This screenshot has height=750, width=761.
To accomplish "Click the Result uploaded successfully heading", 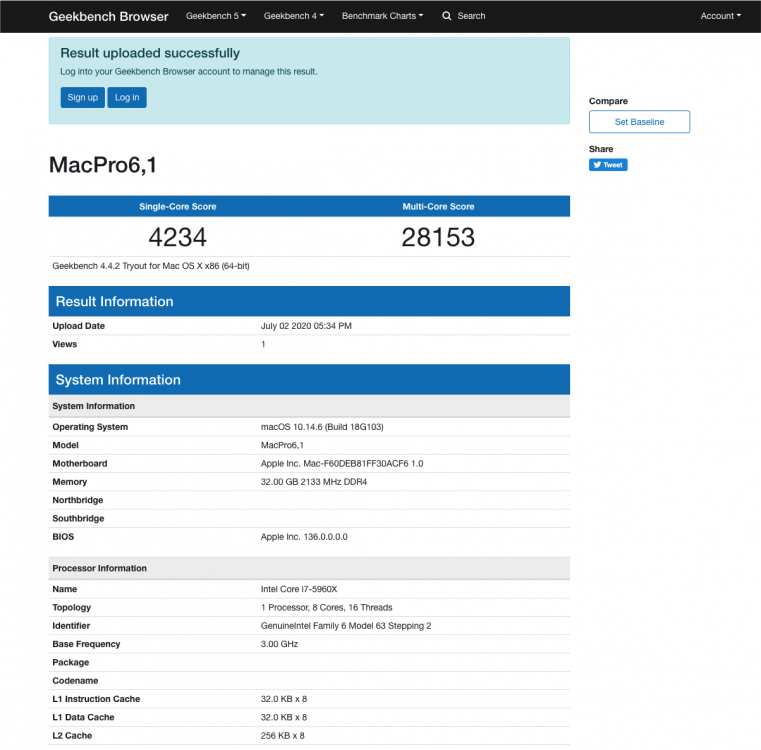I will (150, 53).
